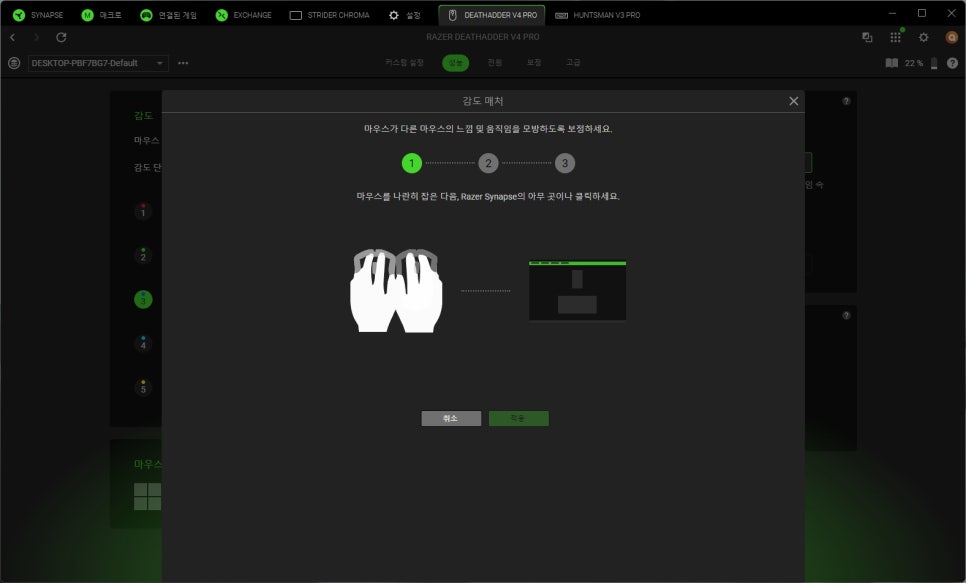Open help question mark in toolbar
This screenshot has width=966, height=583.
952,63
